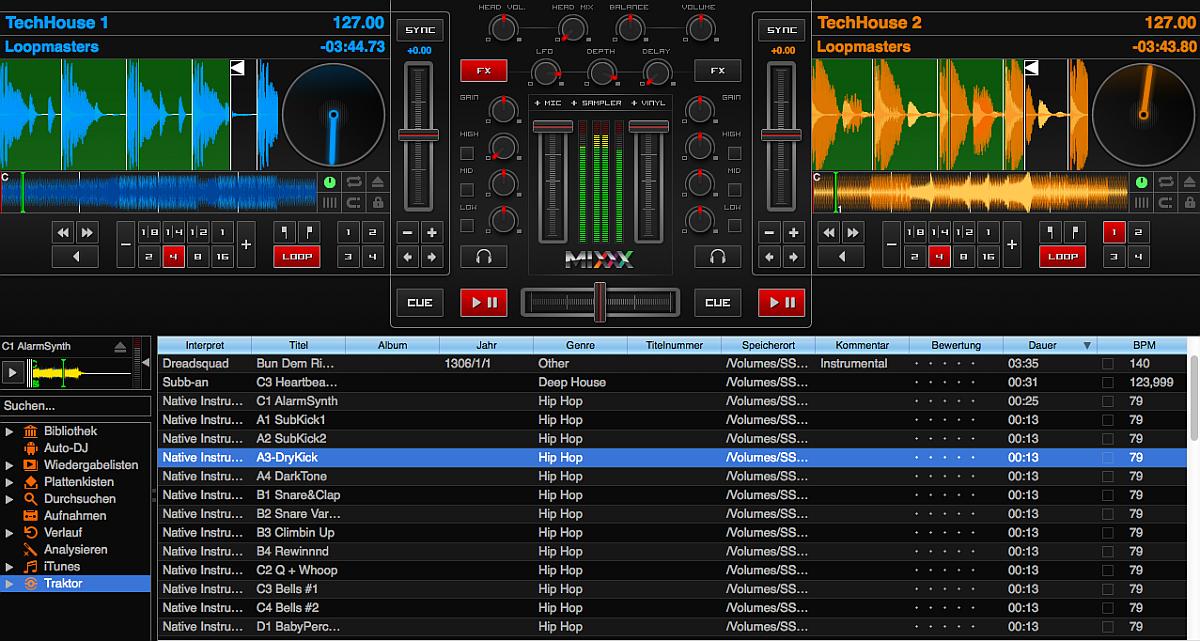Sort tracks by the Genre column header

click(580, 345)
